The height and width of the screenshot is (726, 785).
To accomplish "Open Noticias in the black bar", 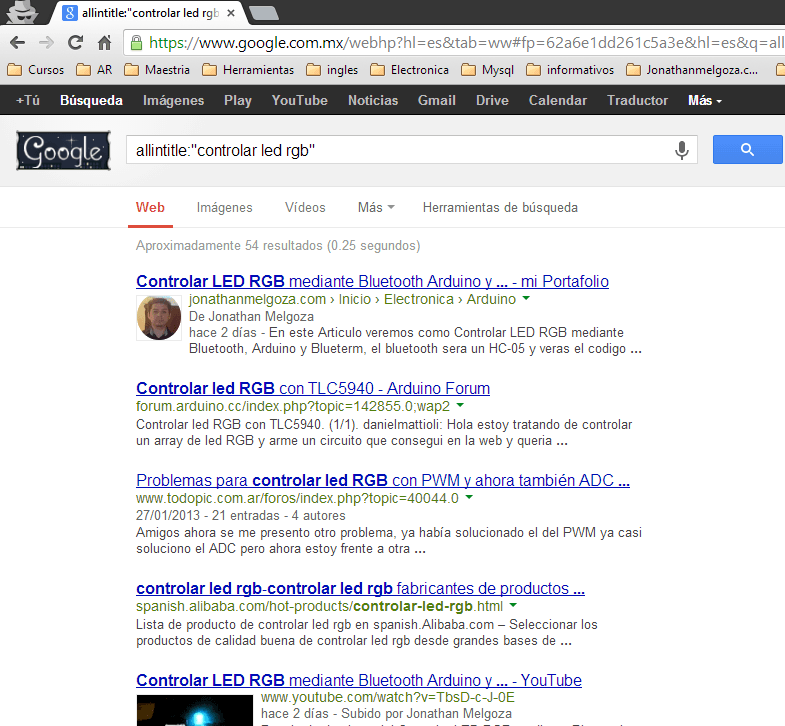I will pyautogui.click(x=373, y=100).
